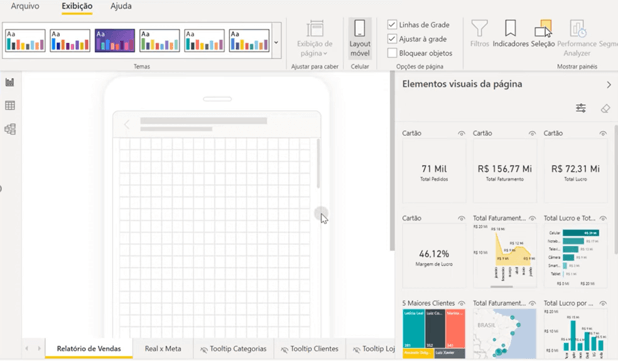Viewport: 618px width, 361px height.
Task: Toggle visibility of the 5 Maiores Clientes visual
Action: [x=461, y=303]
